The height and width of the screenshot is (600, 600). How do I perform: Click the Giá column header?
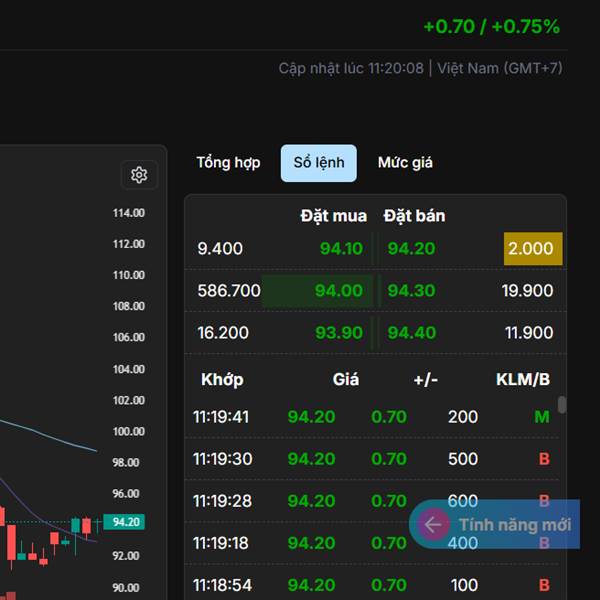tap(346, 380)
